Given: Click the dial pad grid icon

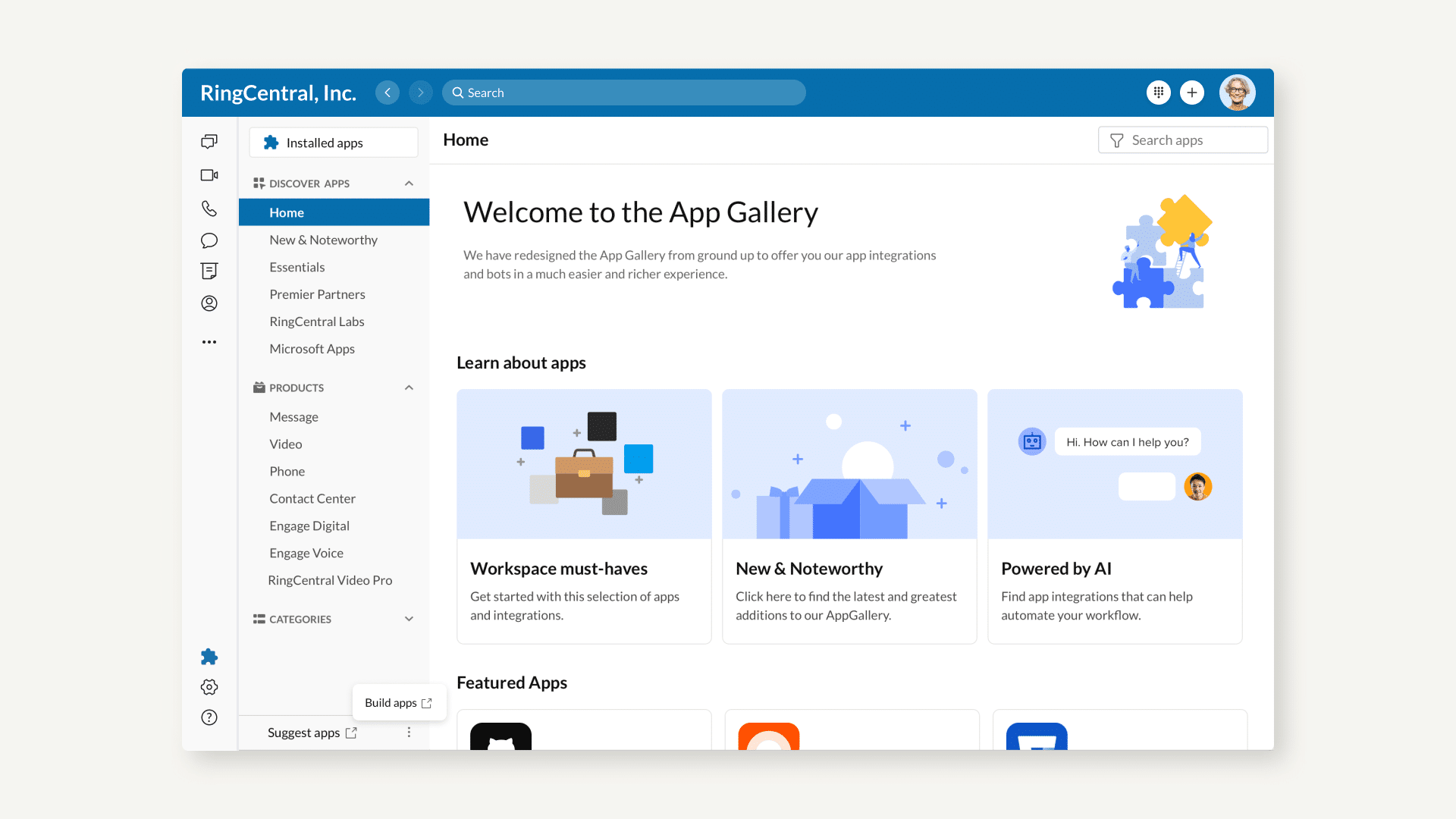Looking at the screenshot, I should 1158,93.
